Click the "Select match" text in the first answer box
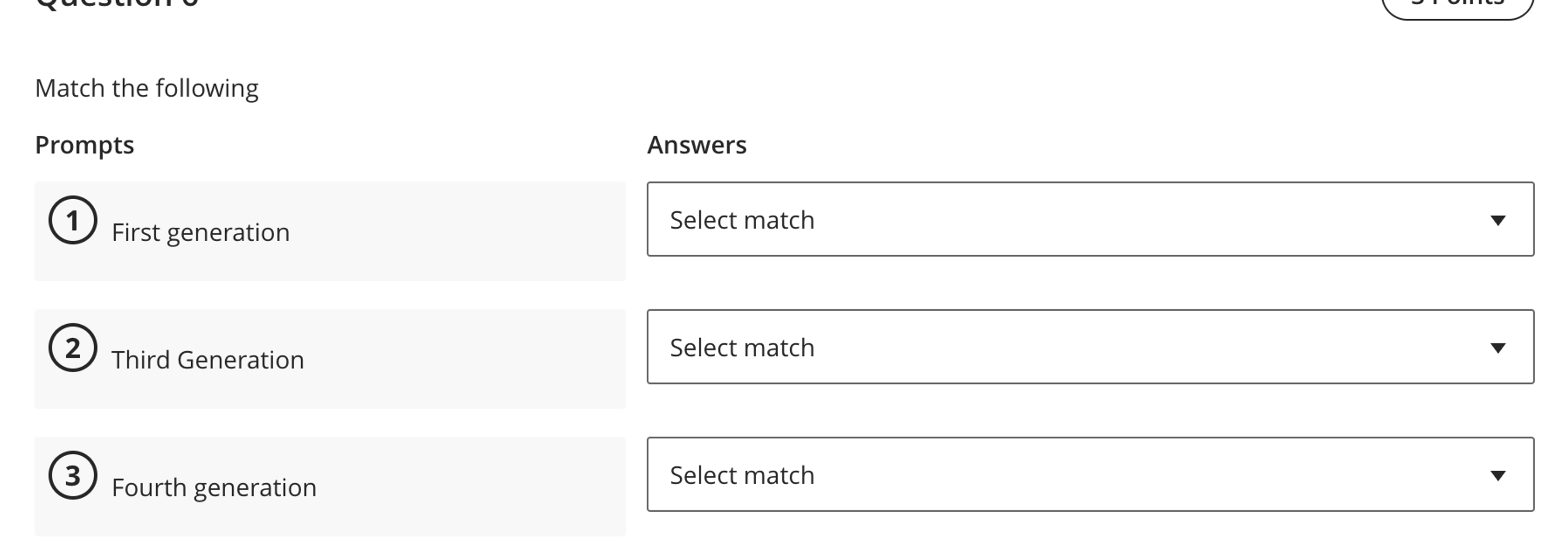Screen dimensions: 1568x555 [x=742, y=220]
